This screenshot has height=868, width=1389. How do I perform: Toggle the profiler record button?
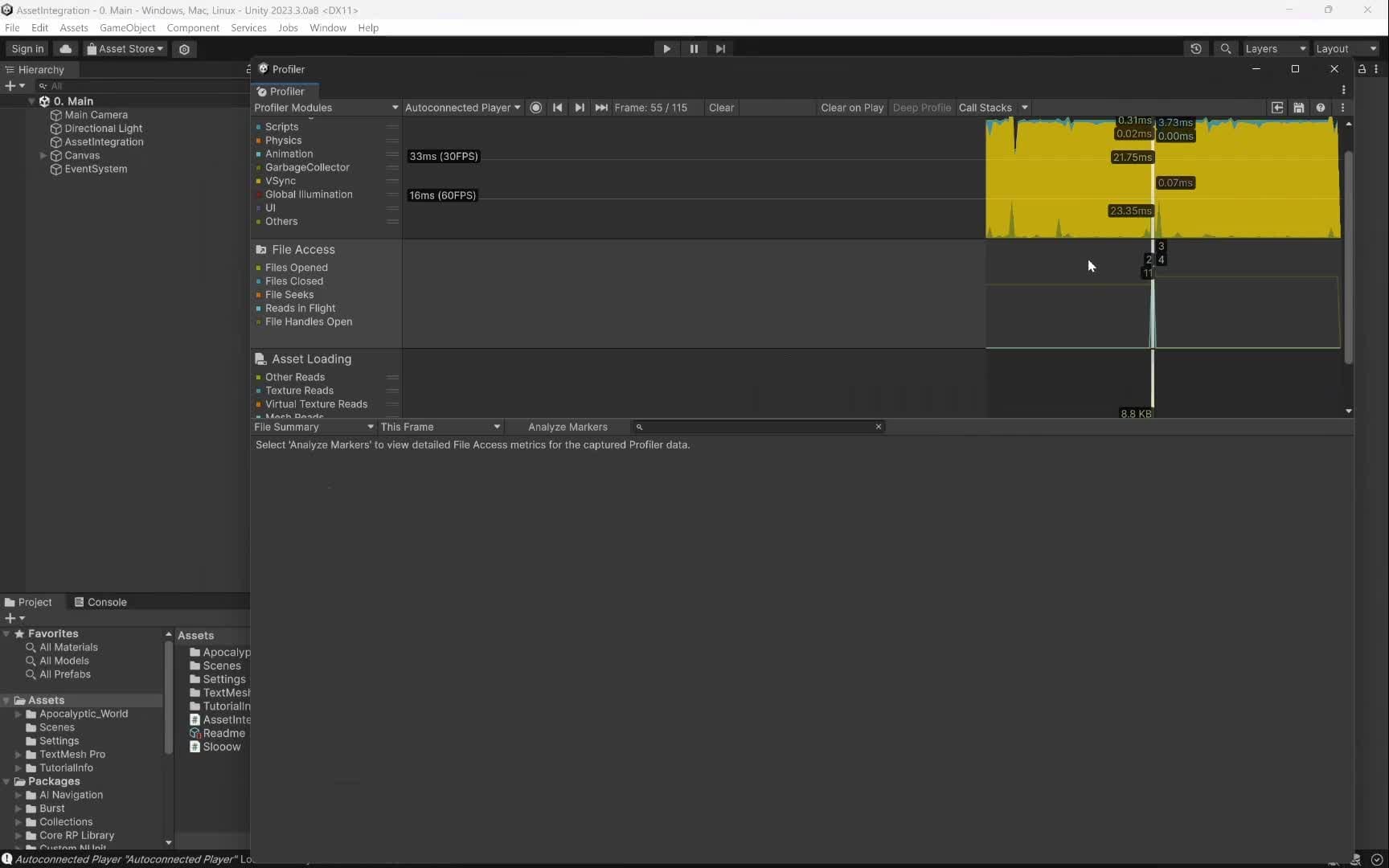536,108
